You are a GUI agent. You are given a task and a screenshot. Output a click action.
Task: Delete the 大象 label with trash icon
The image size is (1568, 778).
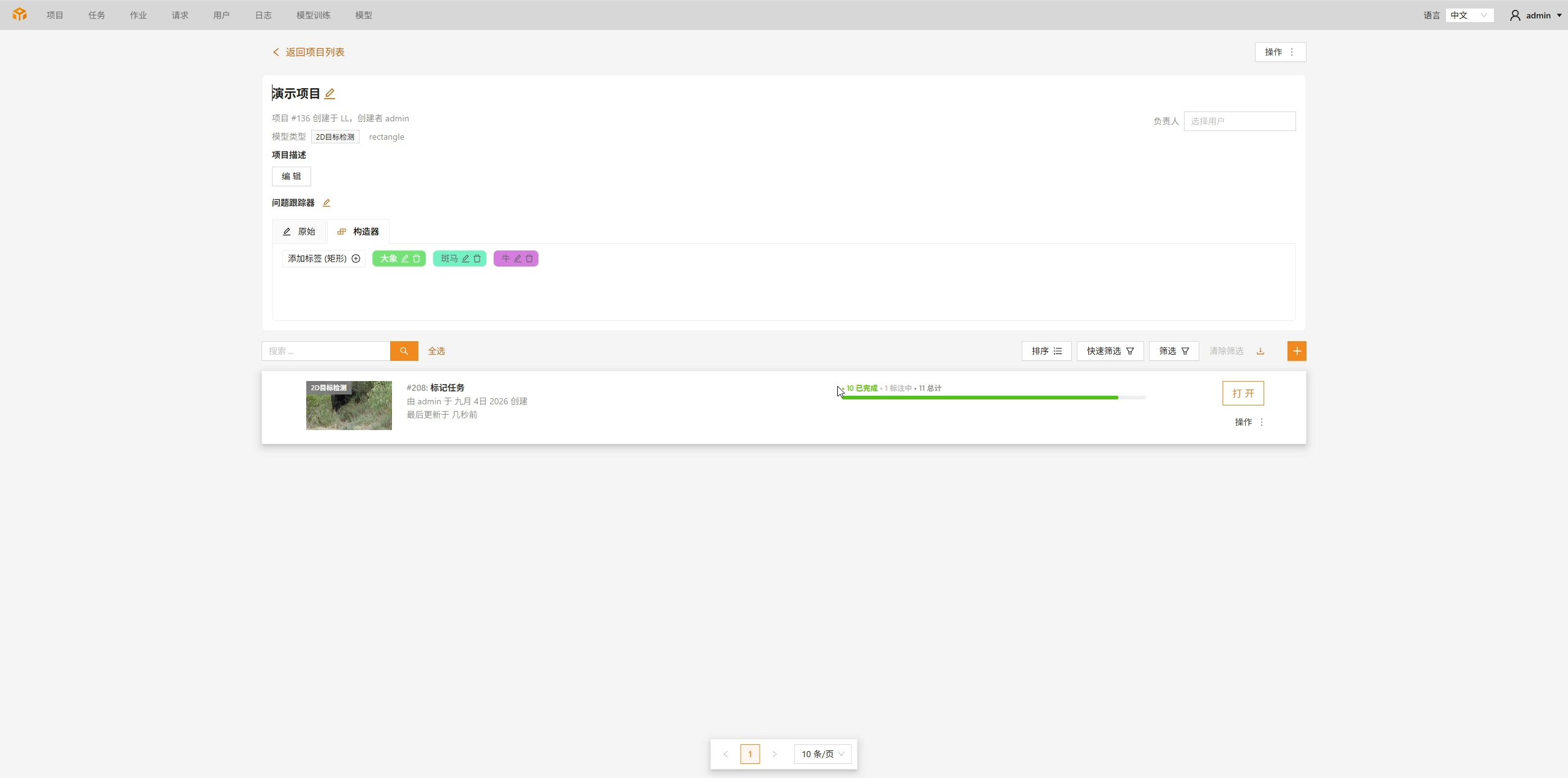pyautogui.click(x=417, y=259)
